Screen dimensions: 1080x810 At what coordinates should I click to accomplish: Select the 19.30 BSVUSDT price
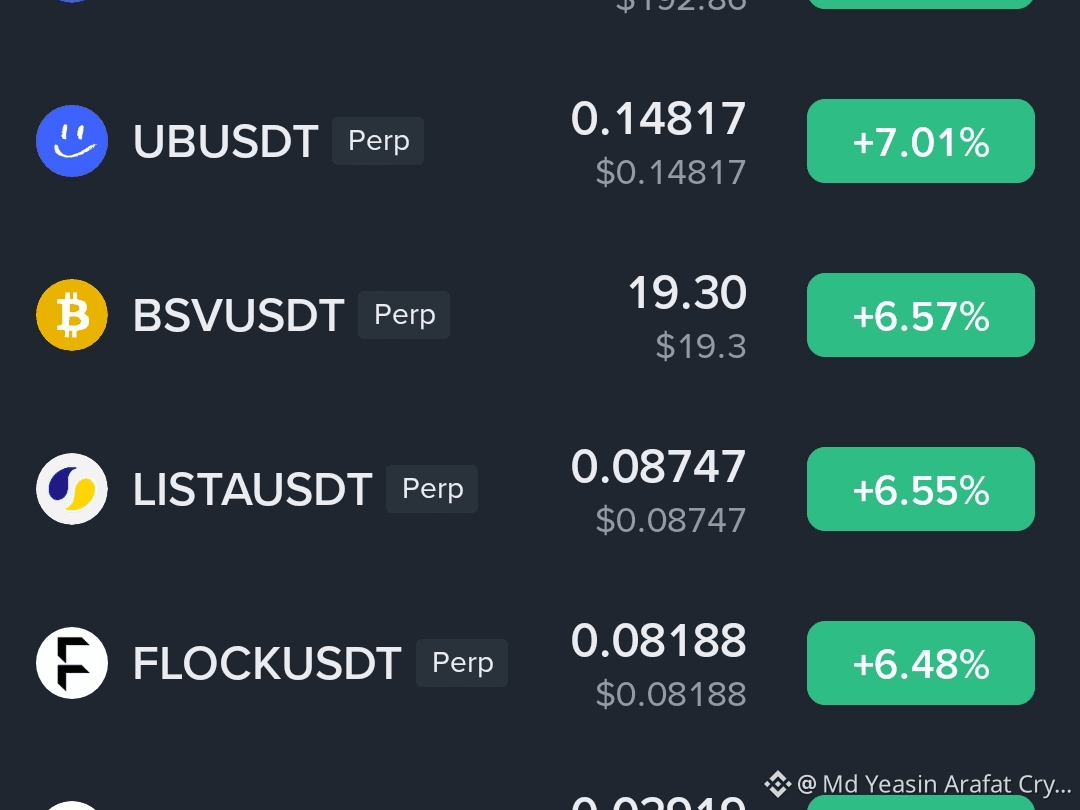click(687, 293)
